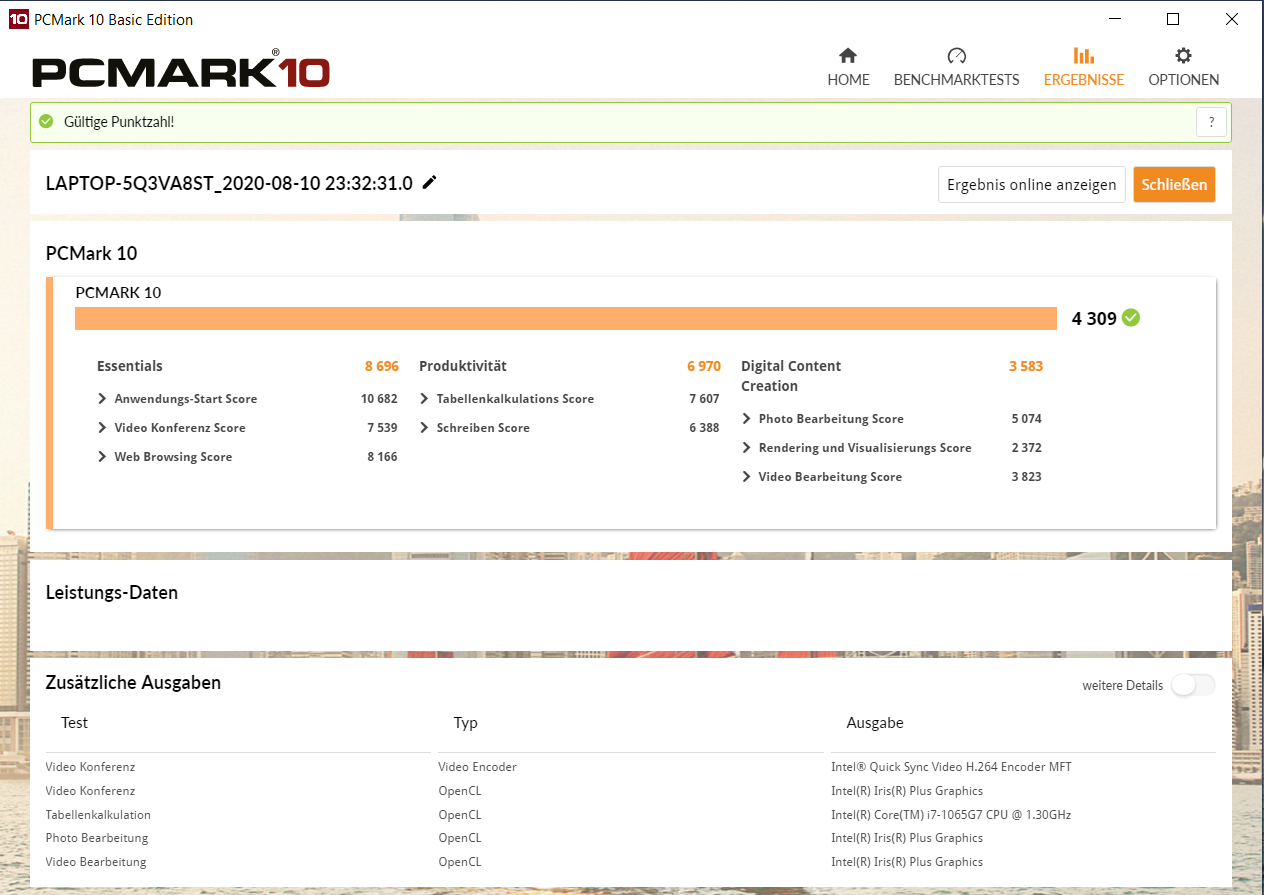The image size is (1264, 895).
Task: Click the Gültige Punktzahl! message text
Action: click(119, 122)
